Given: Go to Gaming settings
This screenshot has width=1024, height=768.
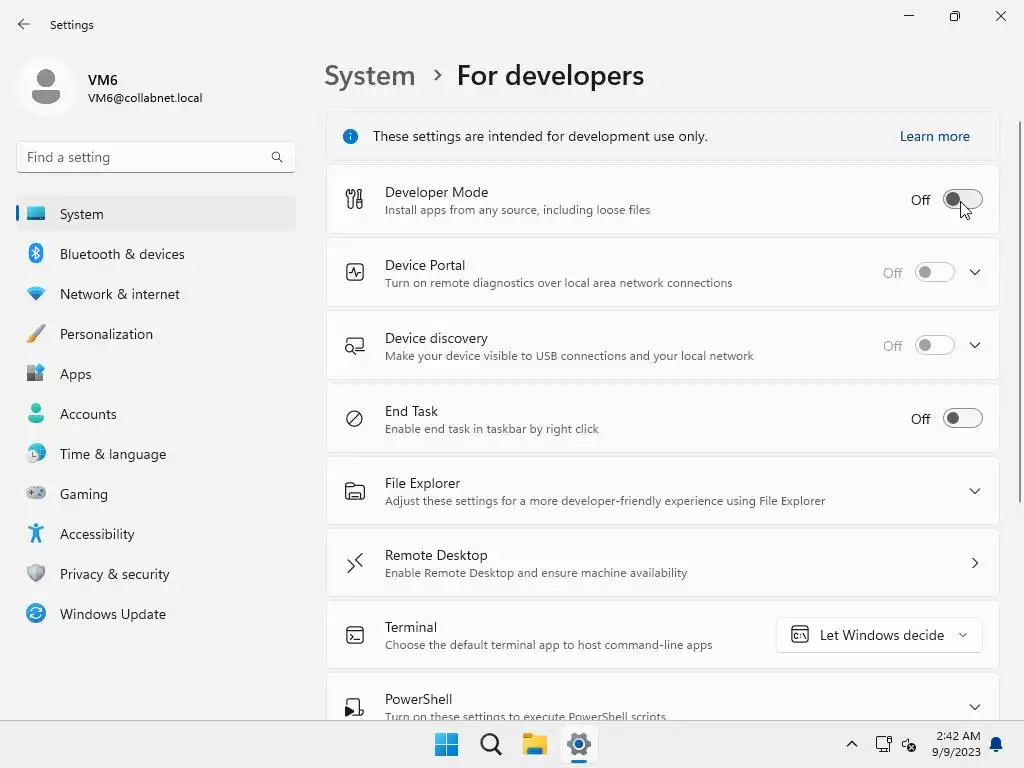Looking at the screenshot, I should (x=156, y=494).
